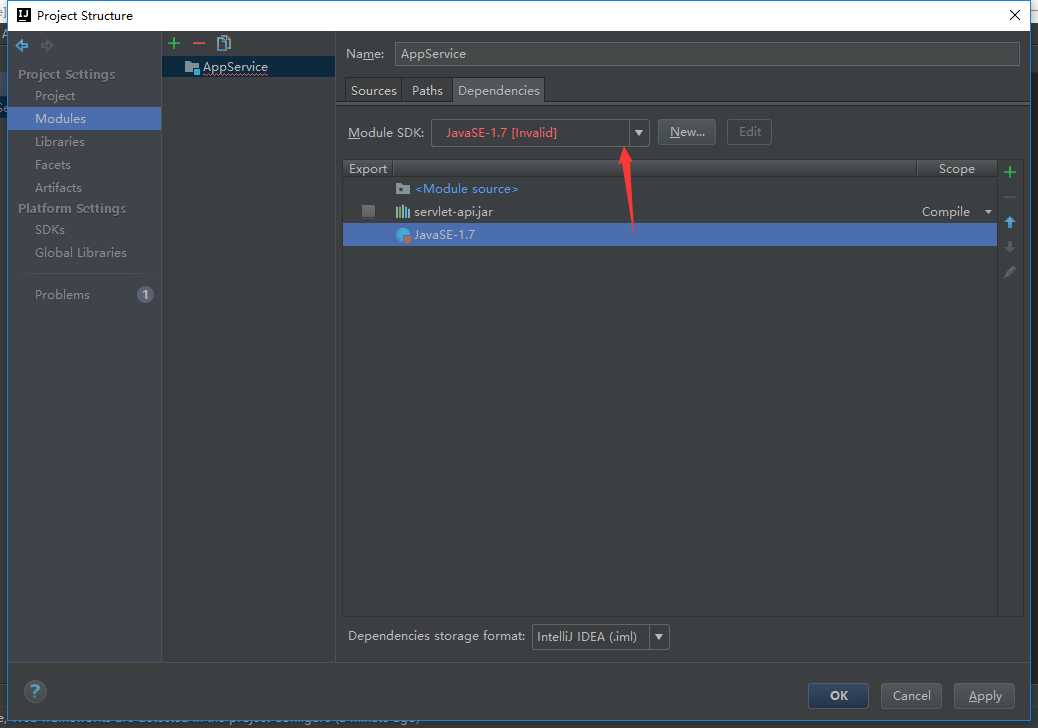Click the New... SDK button
This screenshot has width=1038, height=728.
click(686, 132)
